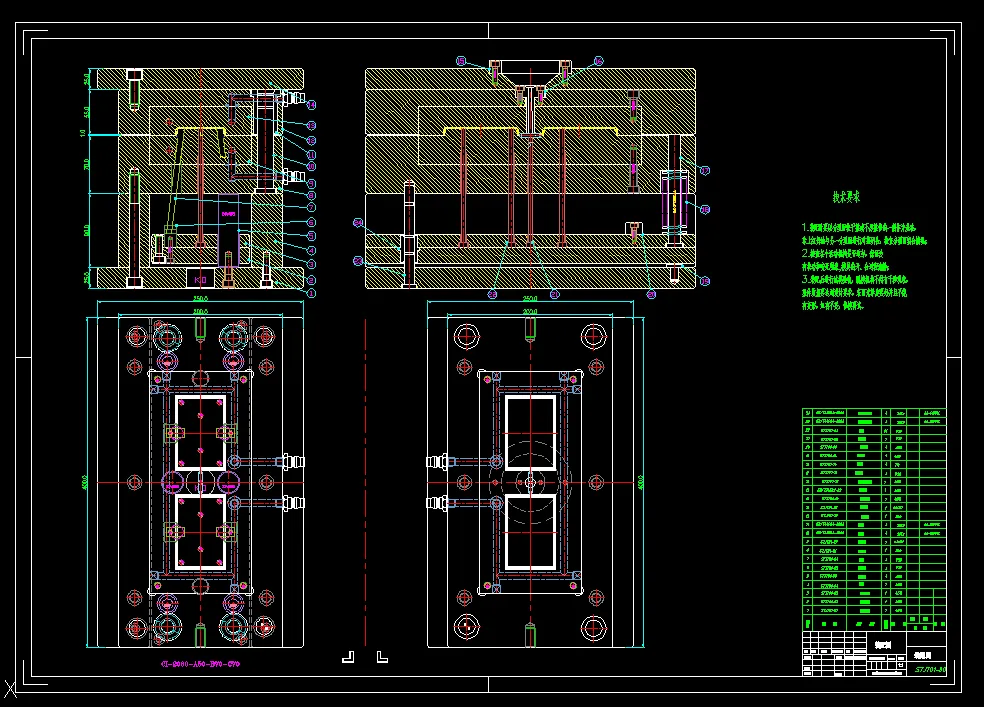Select part balloon number 22
This screenshot has width=984, height=707.
tap(493, 294)
